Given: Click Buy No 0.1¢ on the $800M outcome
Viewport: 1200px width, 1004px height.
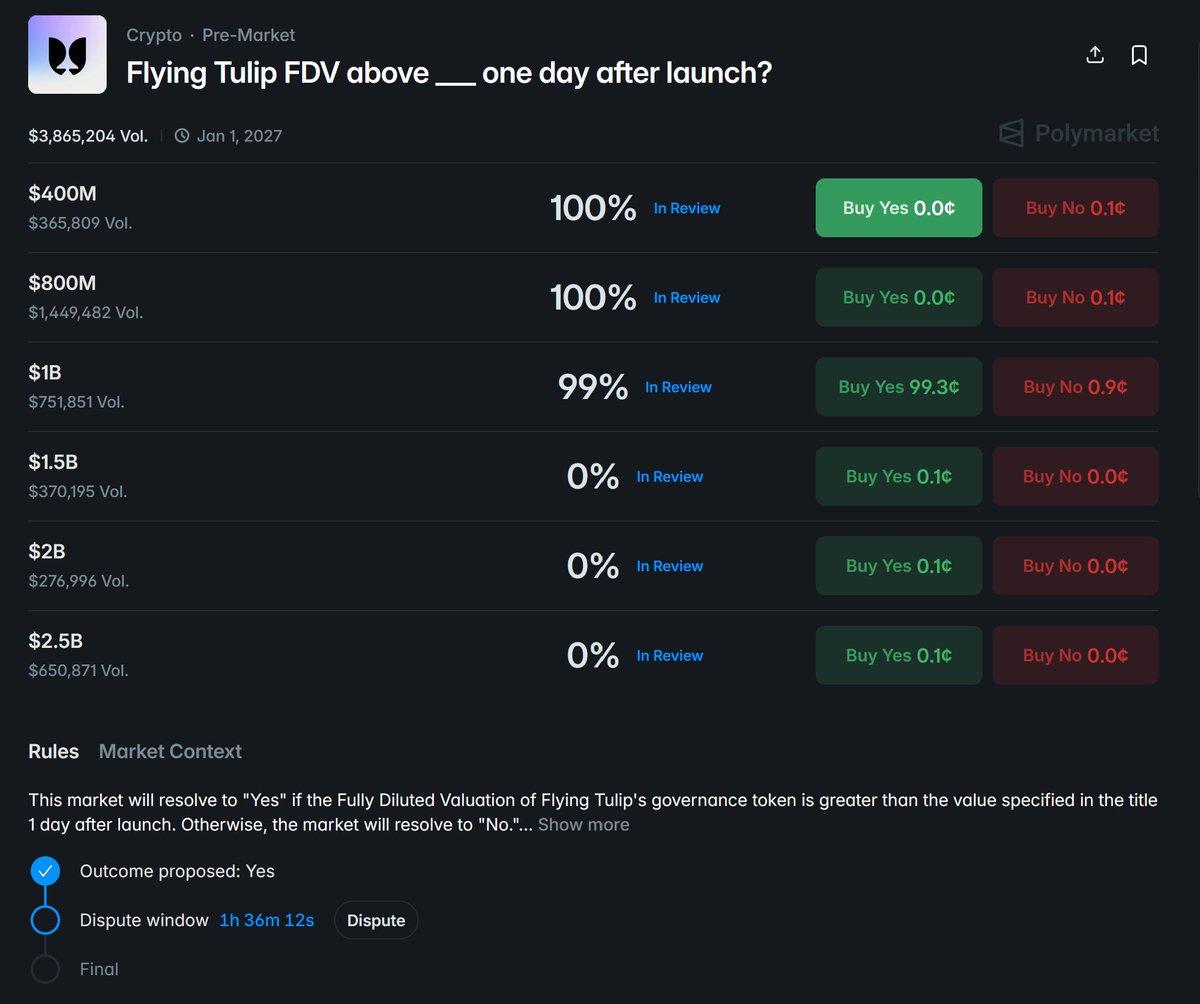Looking at the screenshot, I should [1075, 297].
